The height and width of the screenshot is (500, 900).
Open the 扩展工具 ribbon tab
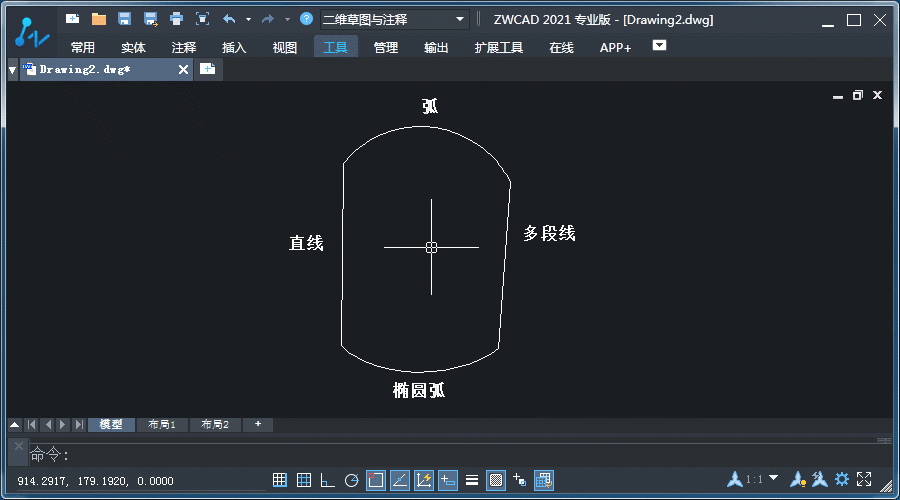tap(498, 47)
